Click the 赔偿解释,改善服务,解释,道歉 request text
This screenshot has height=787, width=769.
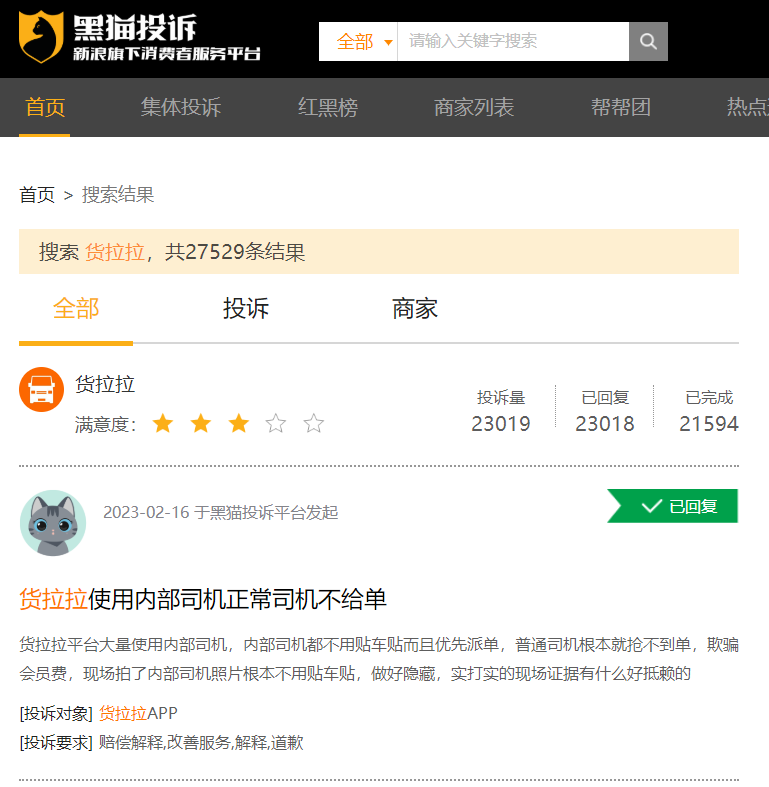tap(201, 742)
